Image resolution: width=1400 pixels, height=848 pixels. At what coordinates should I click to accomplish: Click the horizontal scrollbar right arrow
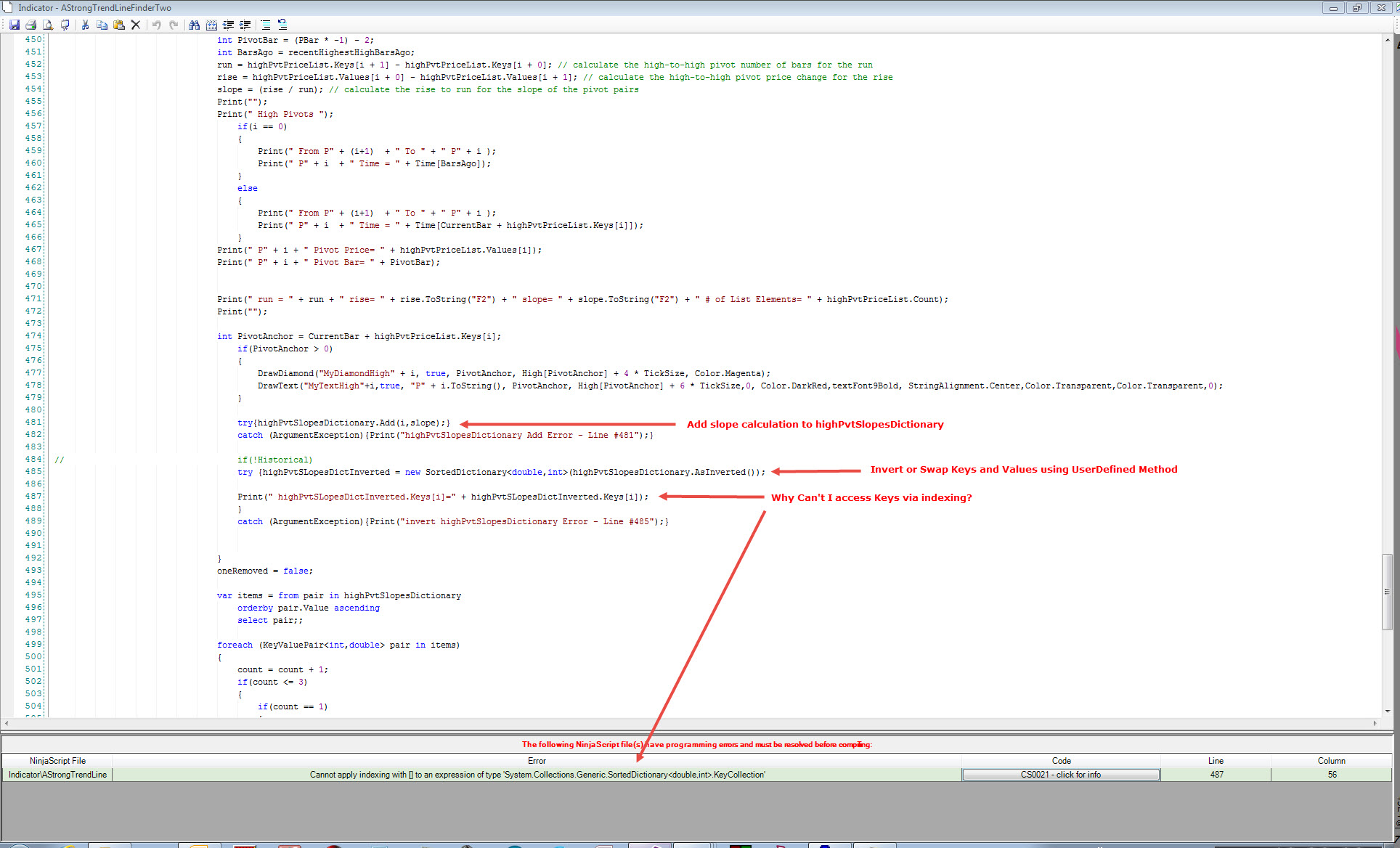click(1375, 723)
